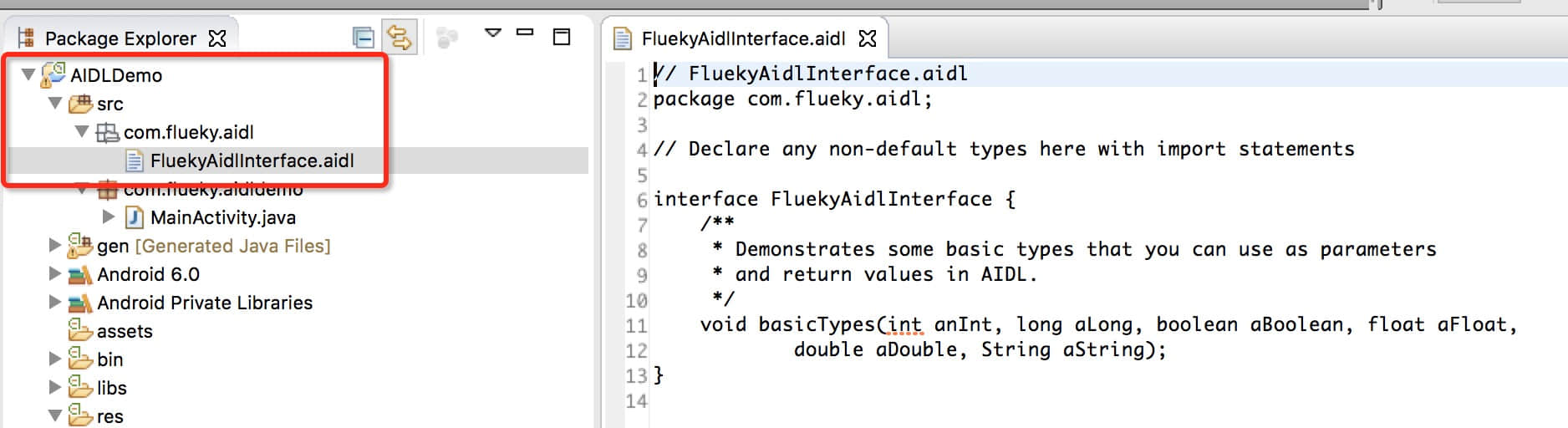The height and width of the screenshot is (428, 1568).
Task: Close the FluekyAidlInterface.aidl editor tab
Action: click(x=868, y=38)
